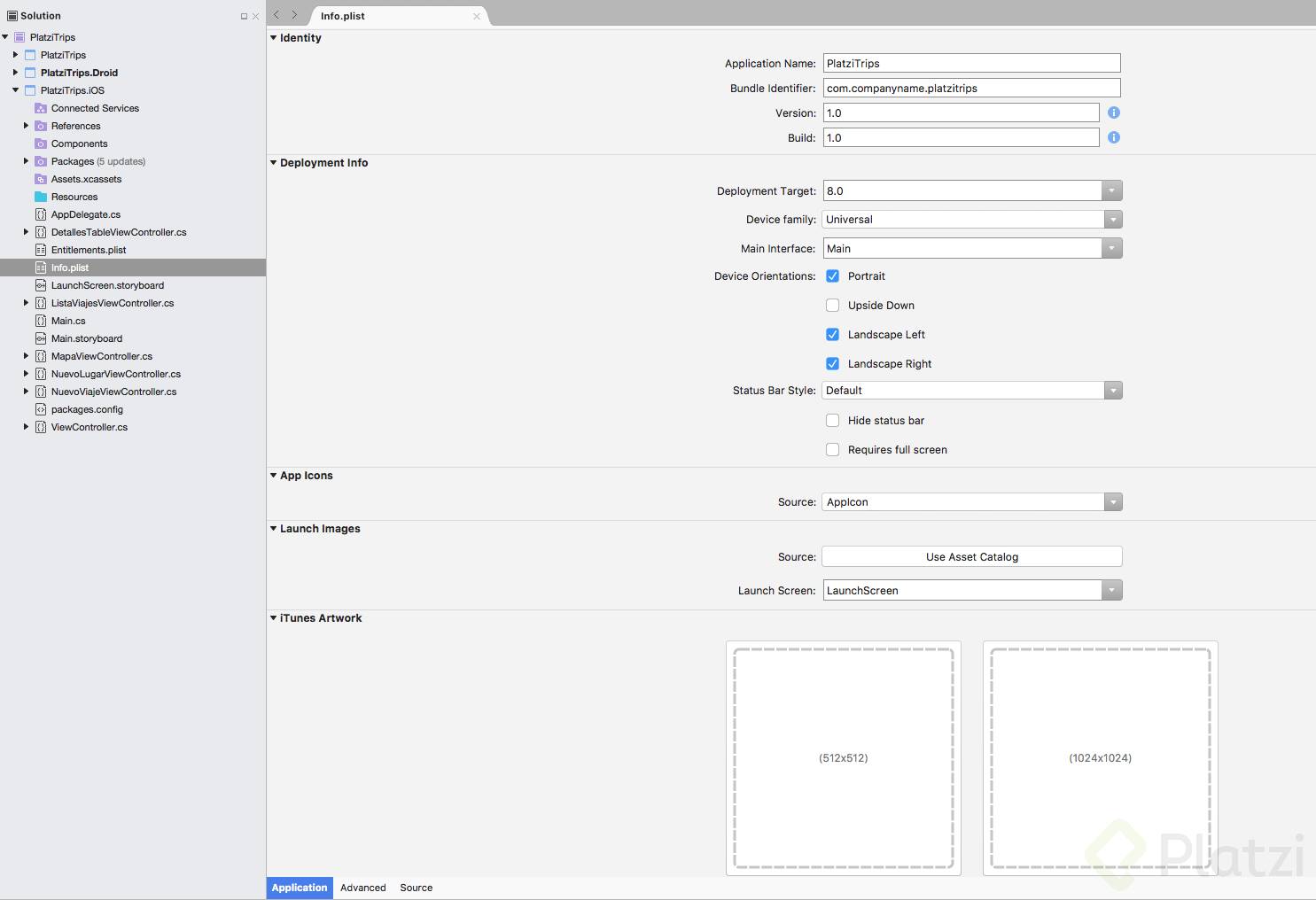Click the Build info icon

(x=1114, y=137)
